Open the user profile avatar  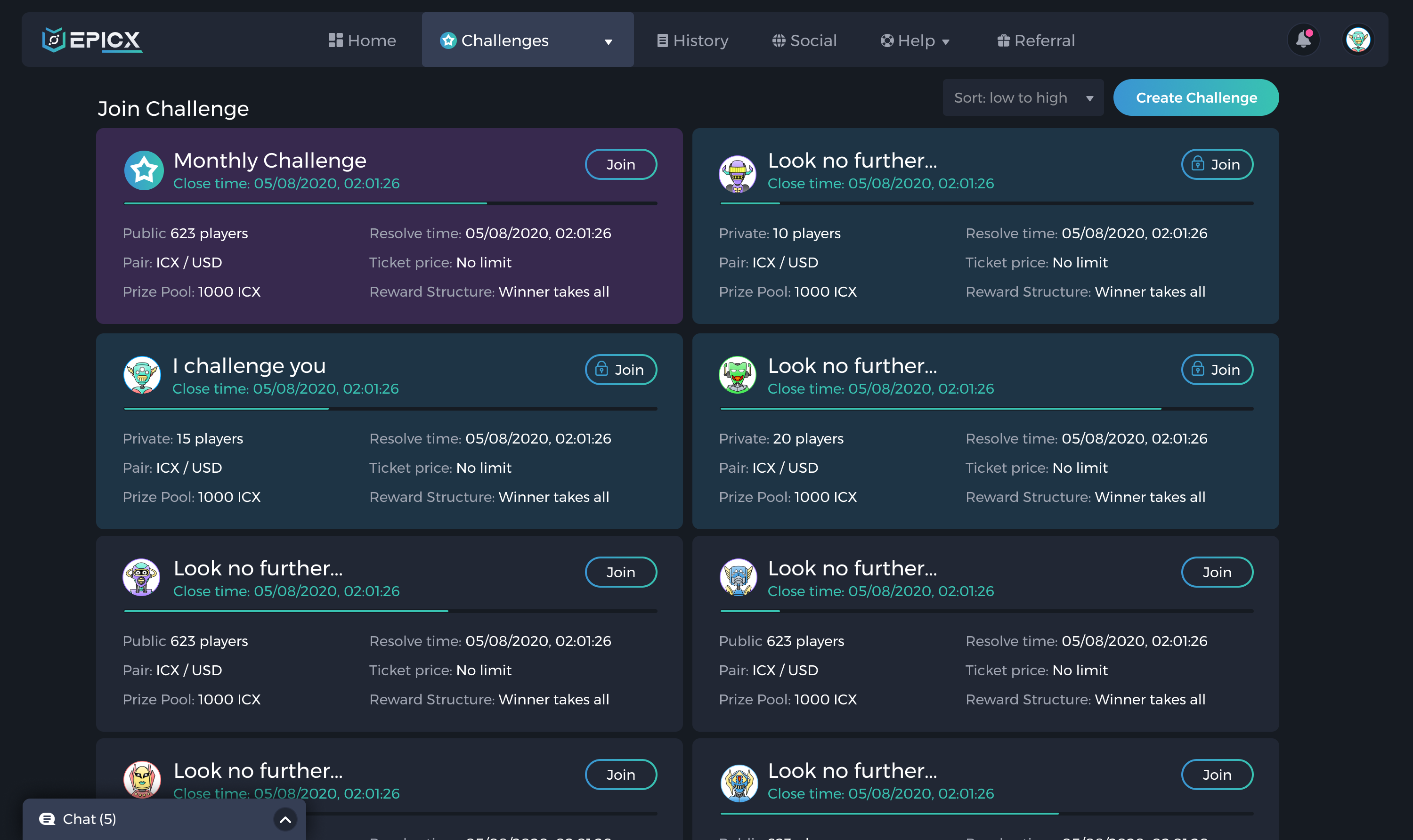coord(1357,40)
